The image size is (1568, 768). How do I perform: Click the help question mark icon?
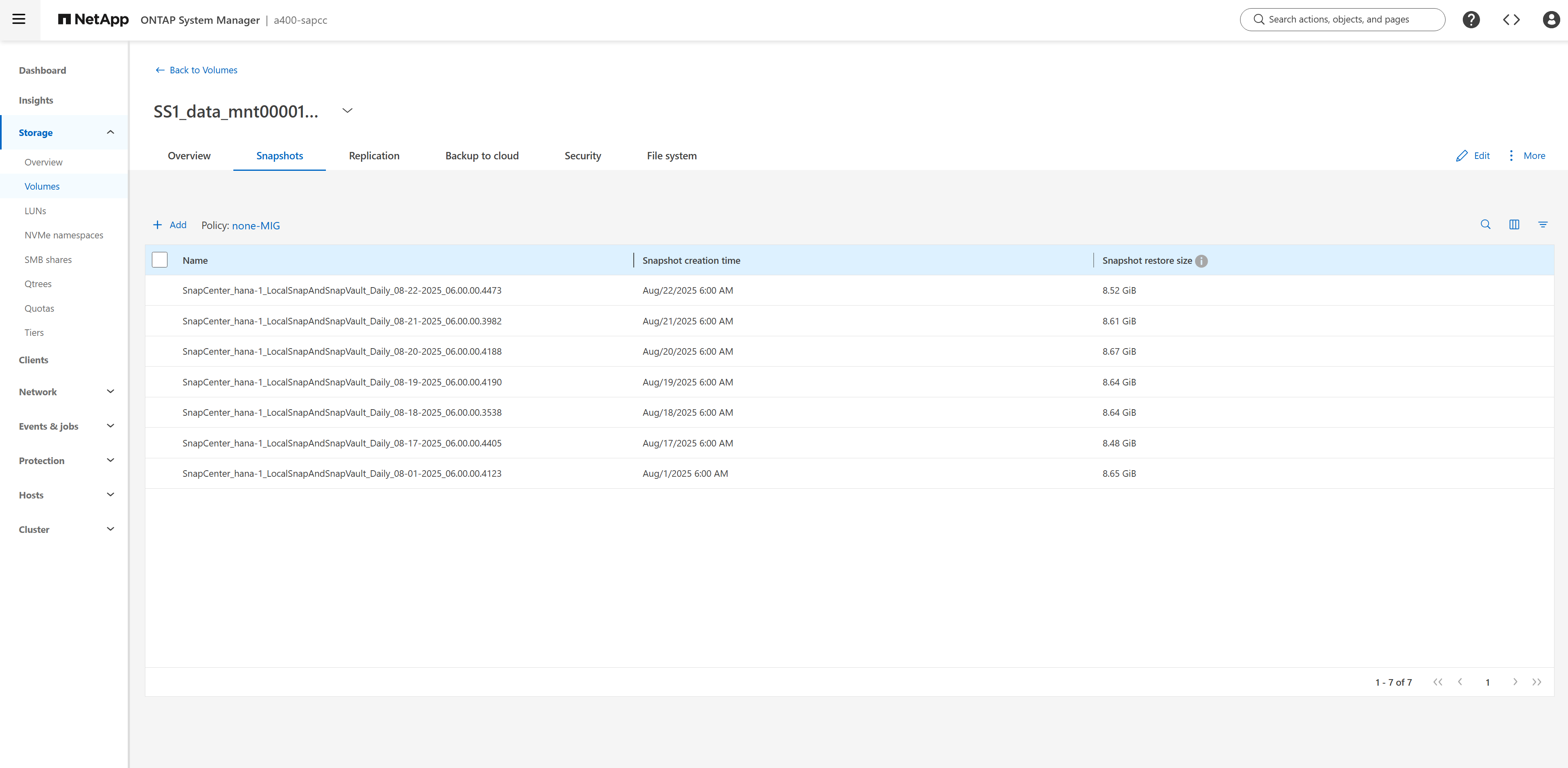pyautogui.click(x=1471, y=20)
